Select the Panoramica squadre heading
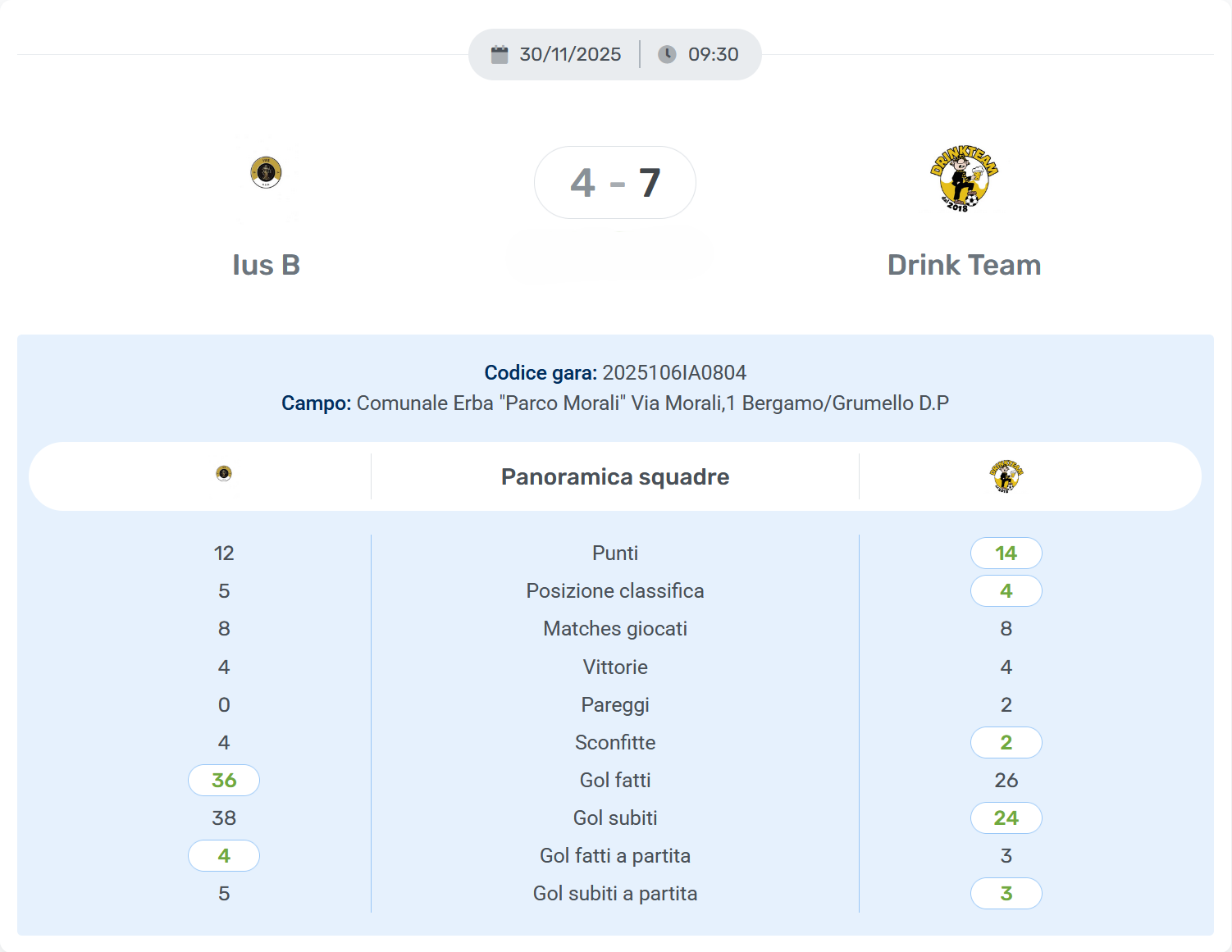The image size is (1232, 952). pyautogui.click(x=615, y=476)
